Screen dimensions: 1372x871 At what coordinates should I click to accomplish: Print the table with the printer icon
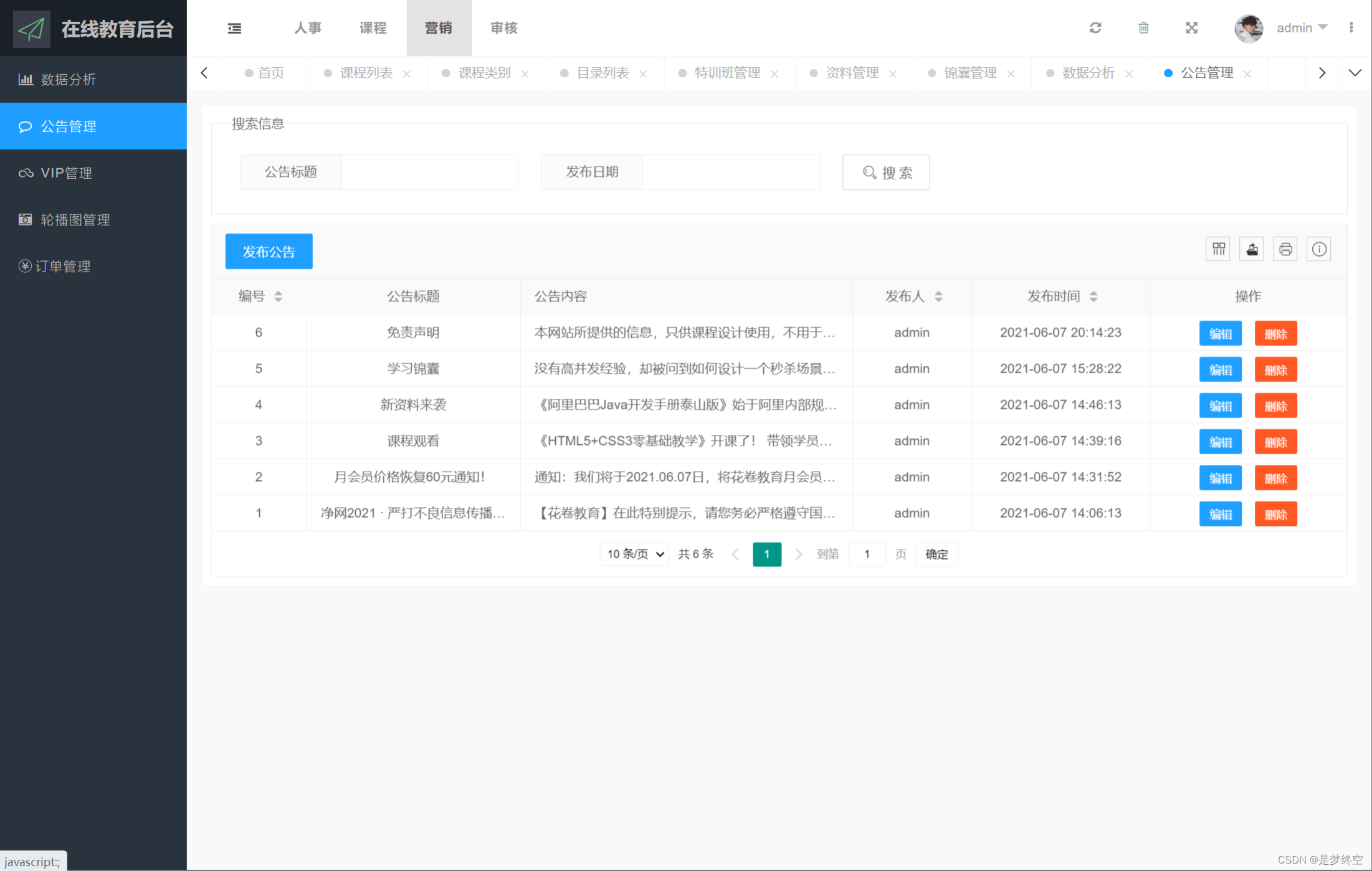(1285, 249)
